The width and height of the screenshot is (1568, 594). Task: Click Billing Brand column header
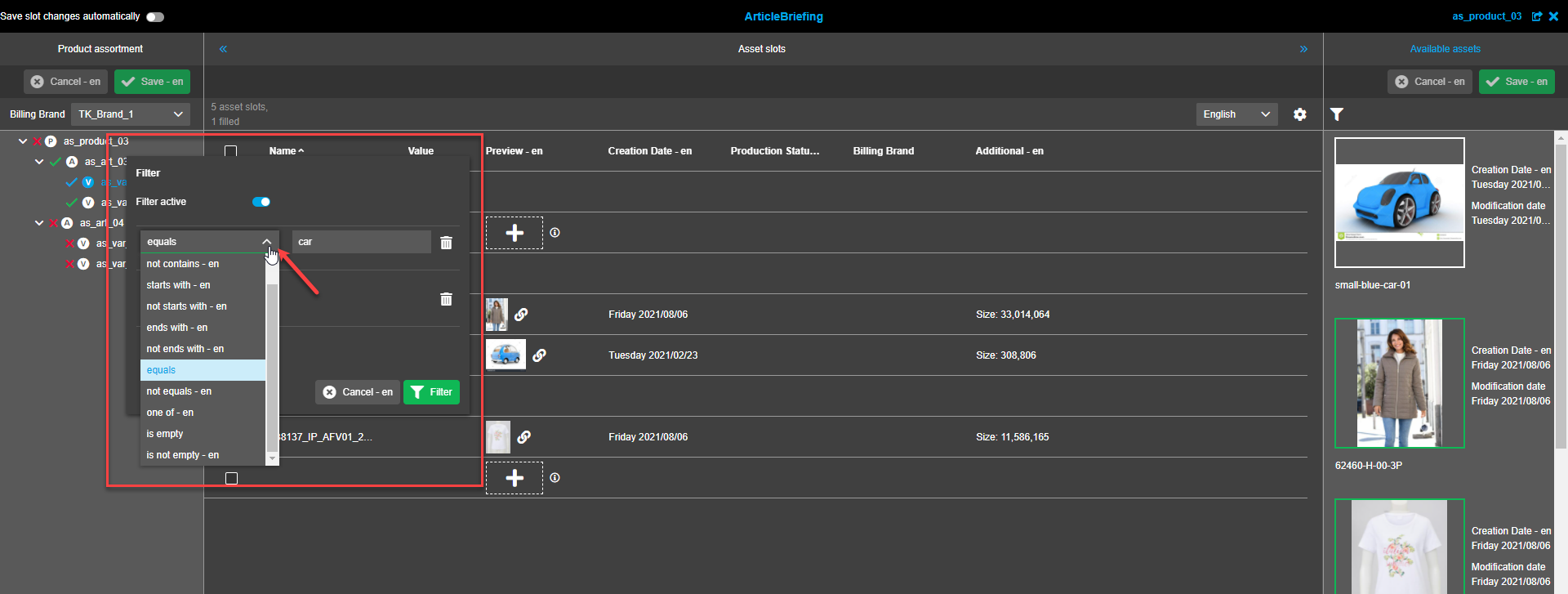(883, 151)
